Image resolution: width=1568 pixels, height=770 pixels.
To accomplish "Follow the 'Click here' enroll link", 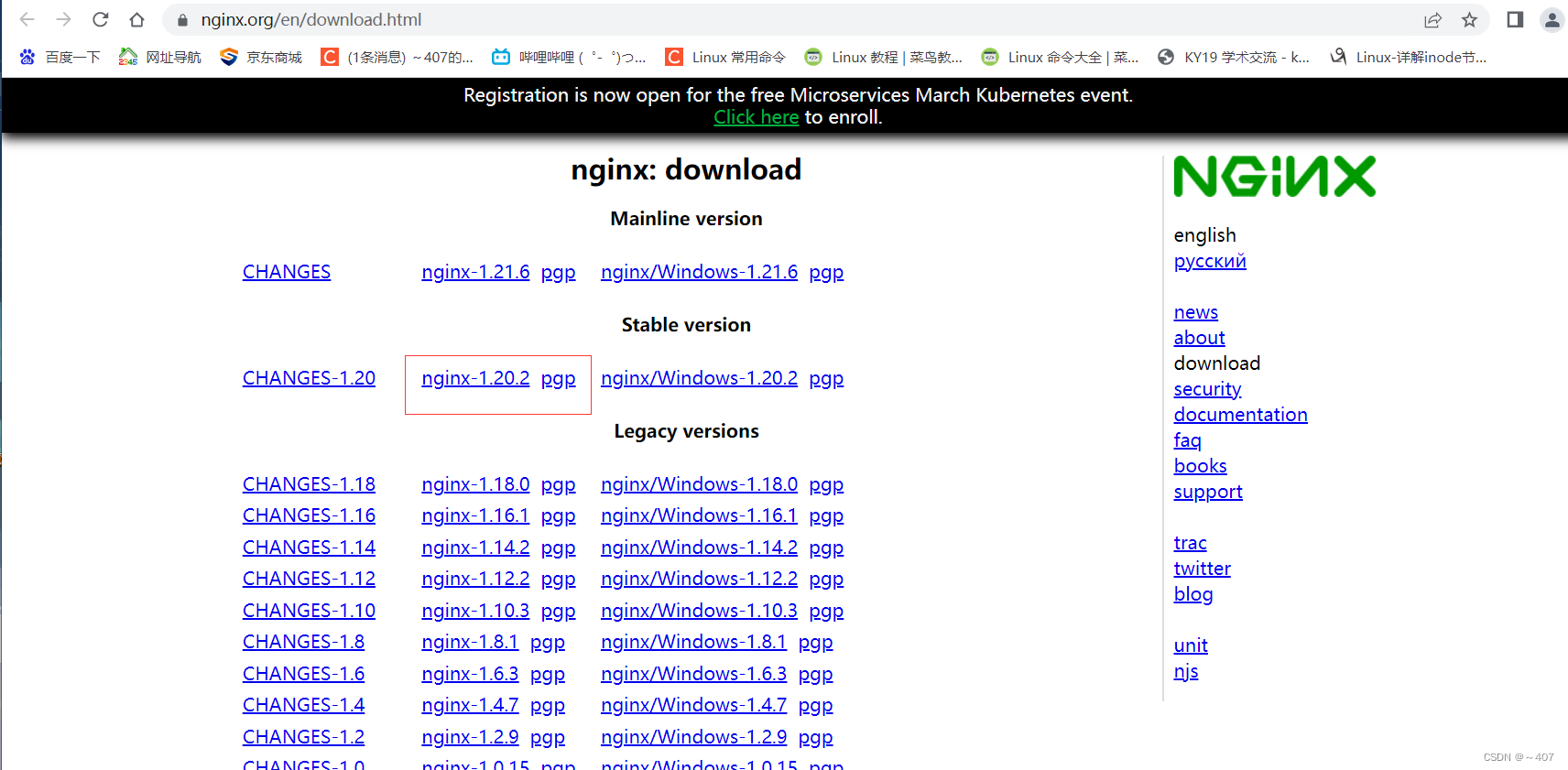I will coord(756,117).
